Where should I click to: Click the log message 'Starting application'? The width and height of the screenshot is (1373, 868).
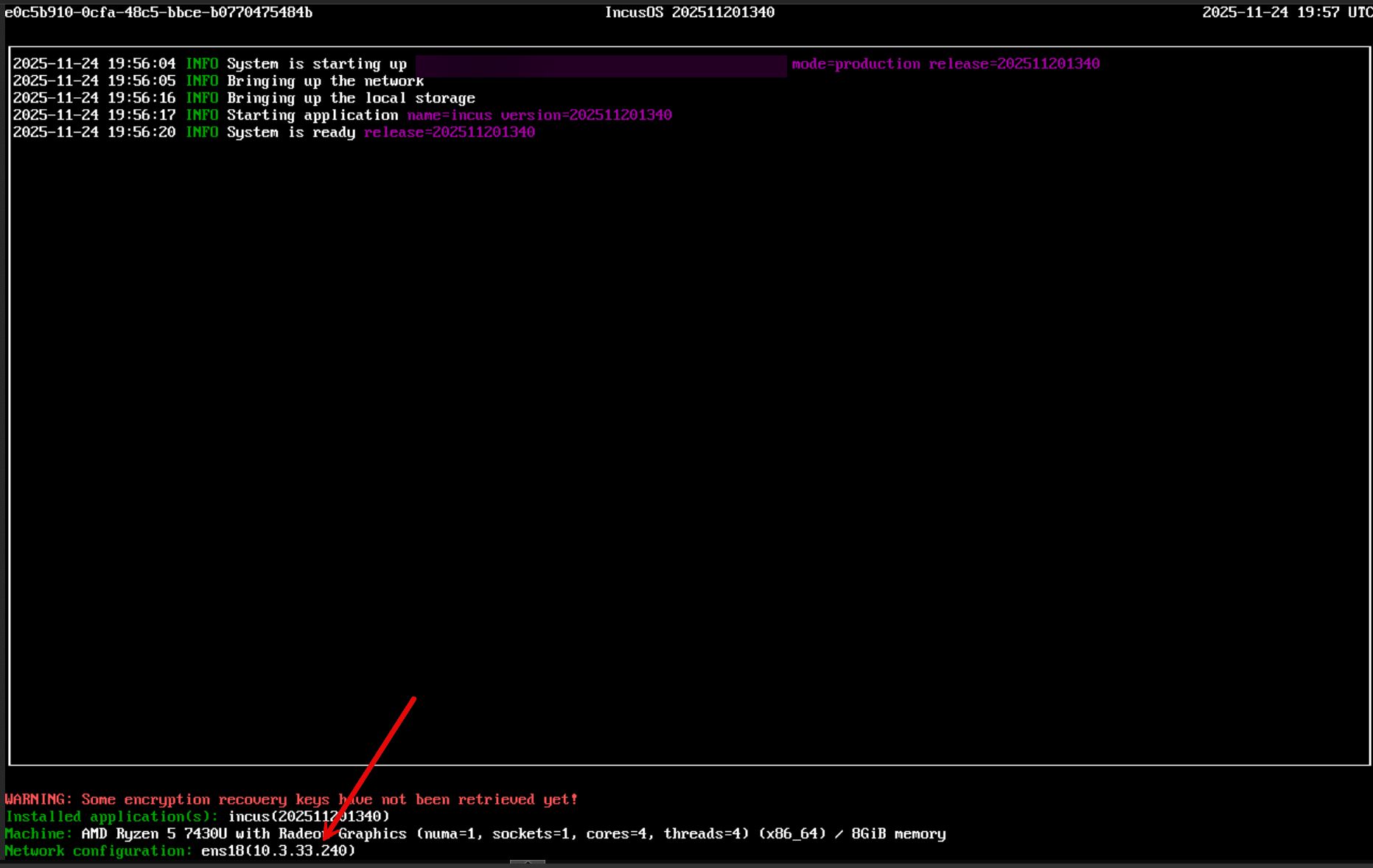click(312, 115)
